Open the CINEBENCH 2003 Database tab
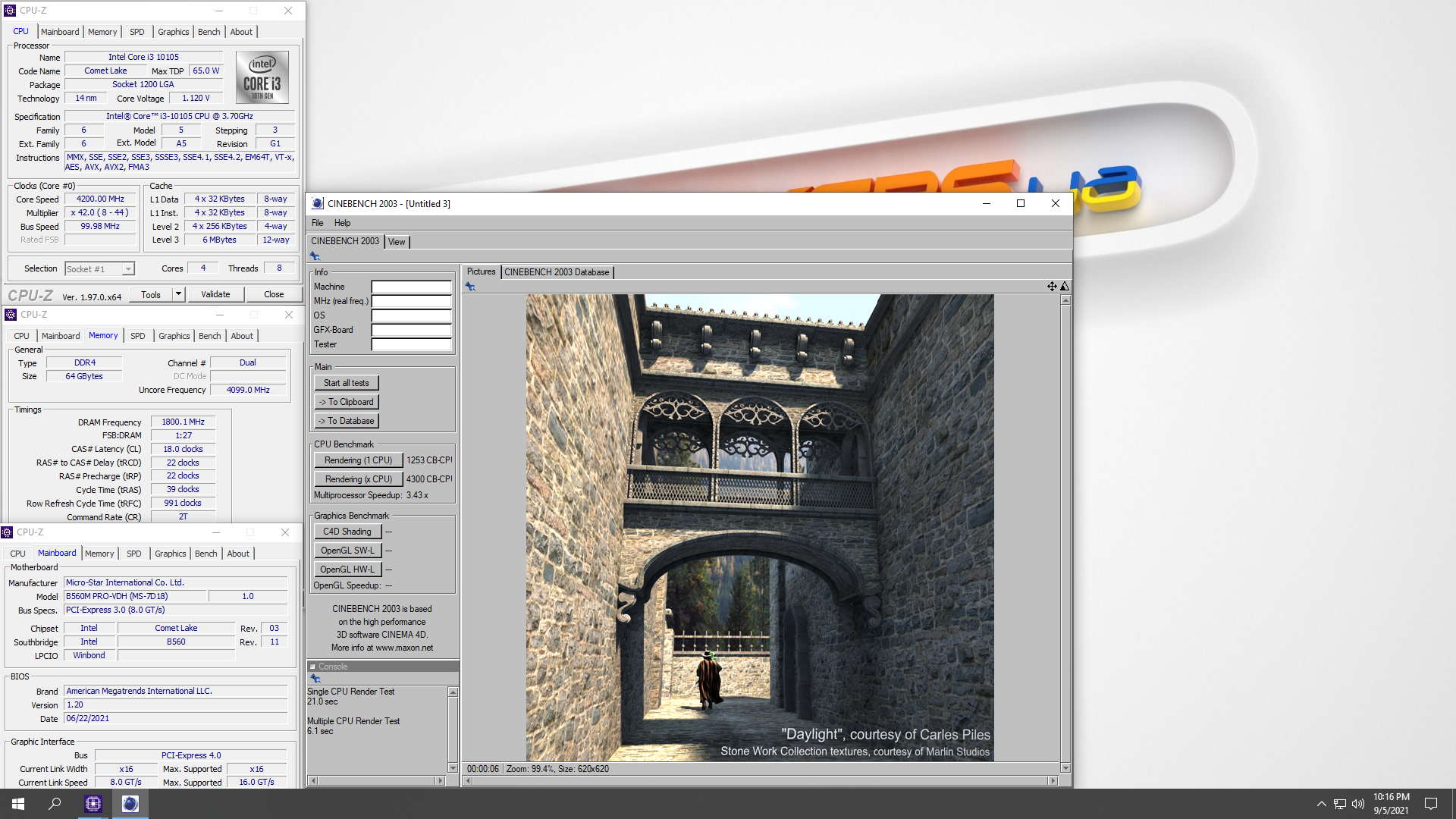The height and width of the screenshot is (819, 1456). [557, 272]
